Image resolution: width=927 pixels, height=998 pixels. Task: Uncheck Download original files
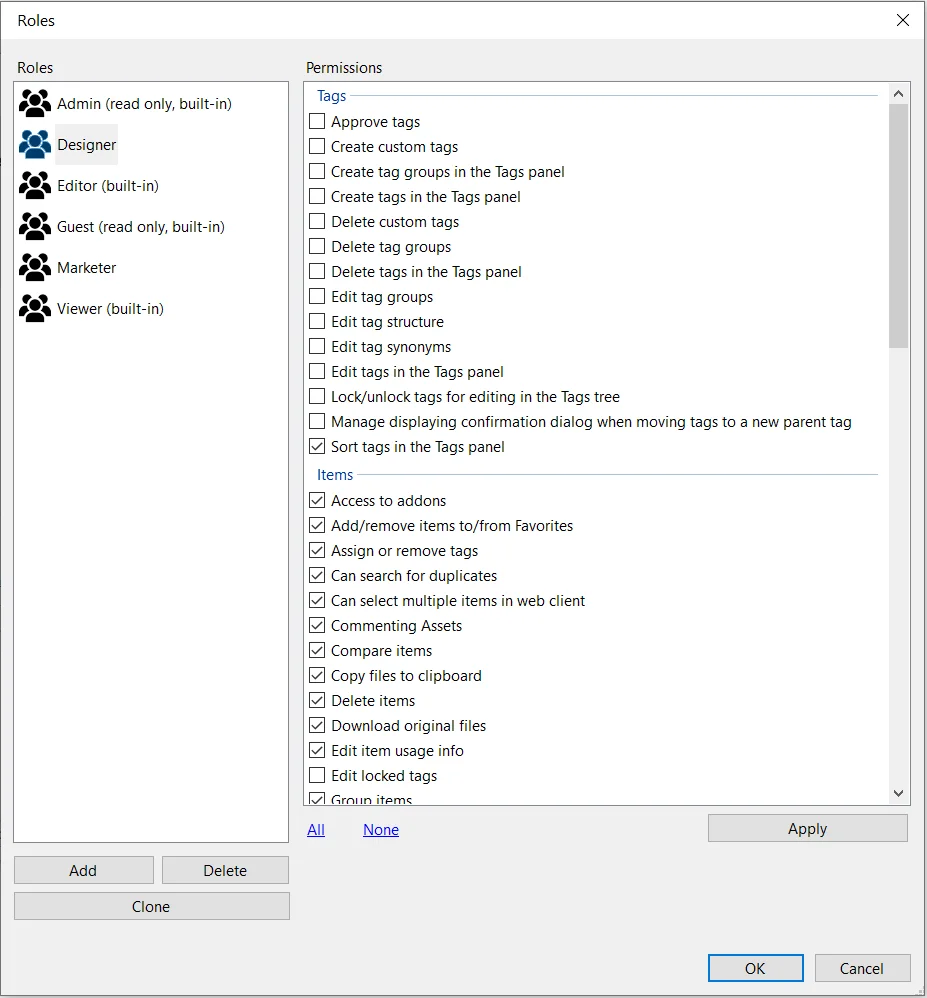[x=317, y=725]
